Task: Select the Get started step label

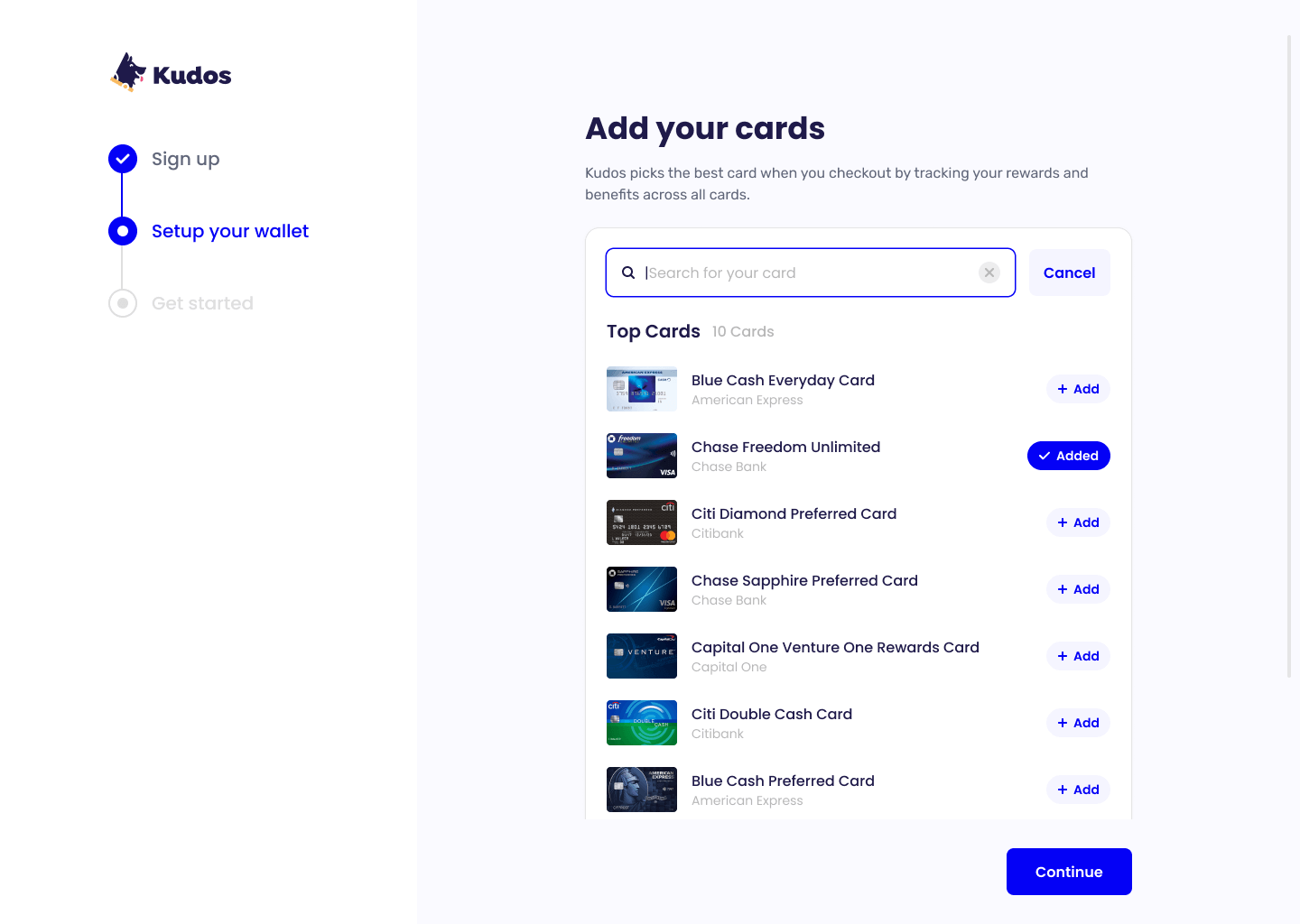Action: 202,302
